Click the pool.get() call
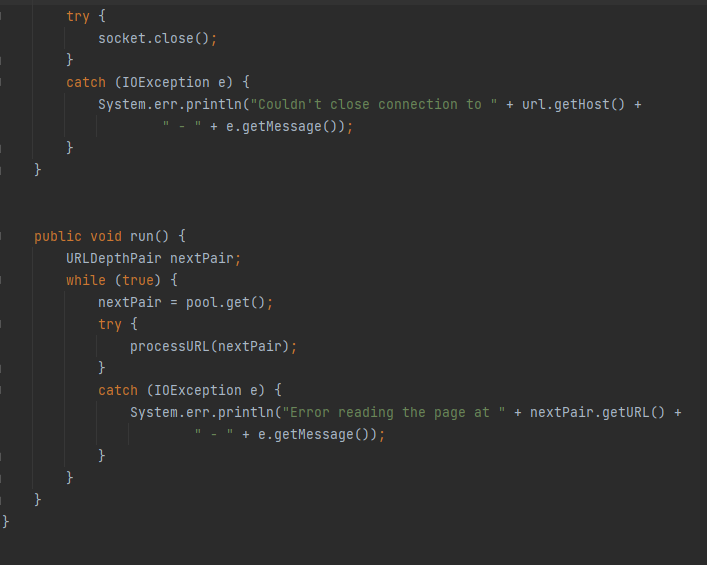 click(226, 302)
